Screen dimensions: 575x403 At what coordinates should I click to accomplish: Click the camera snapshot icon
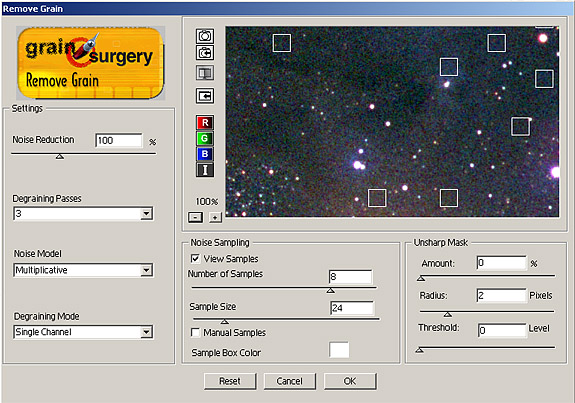point(205,36)
